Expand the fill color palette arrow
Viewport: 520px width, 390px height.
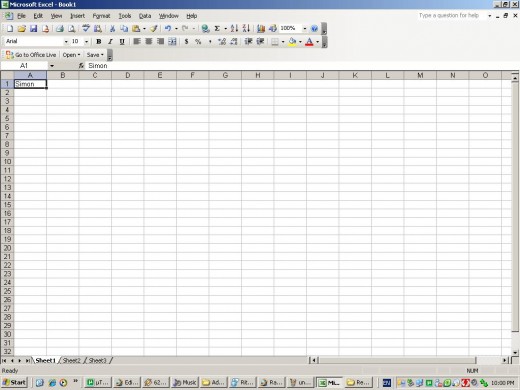click(x=300, y=42)
